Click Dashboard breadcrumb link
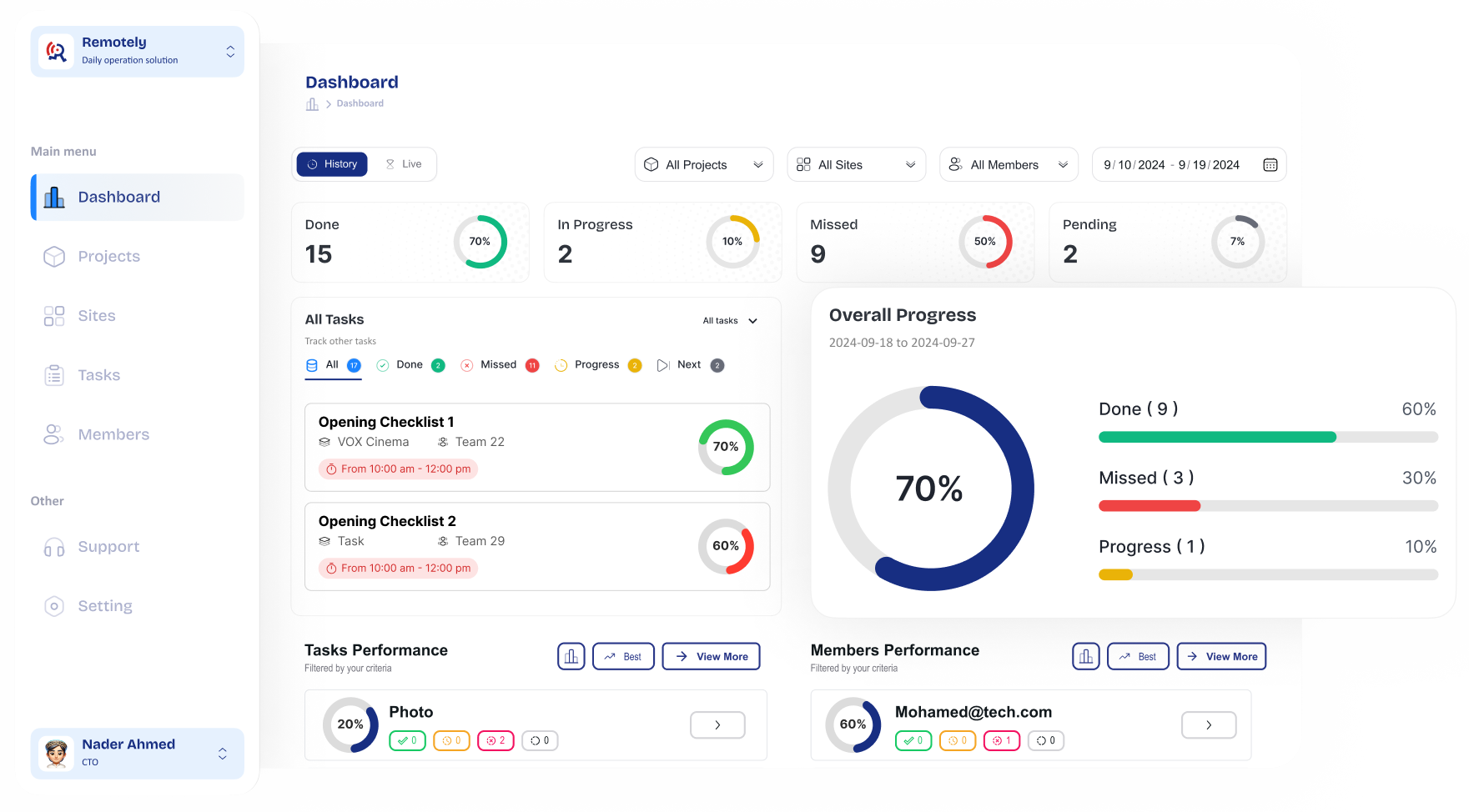Screen dimensions: 1469x812 pyautogui.click(x=360, y=103)
